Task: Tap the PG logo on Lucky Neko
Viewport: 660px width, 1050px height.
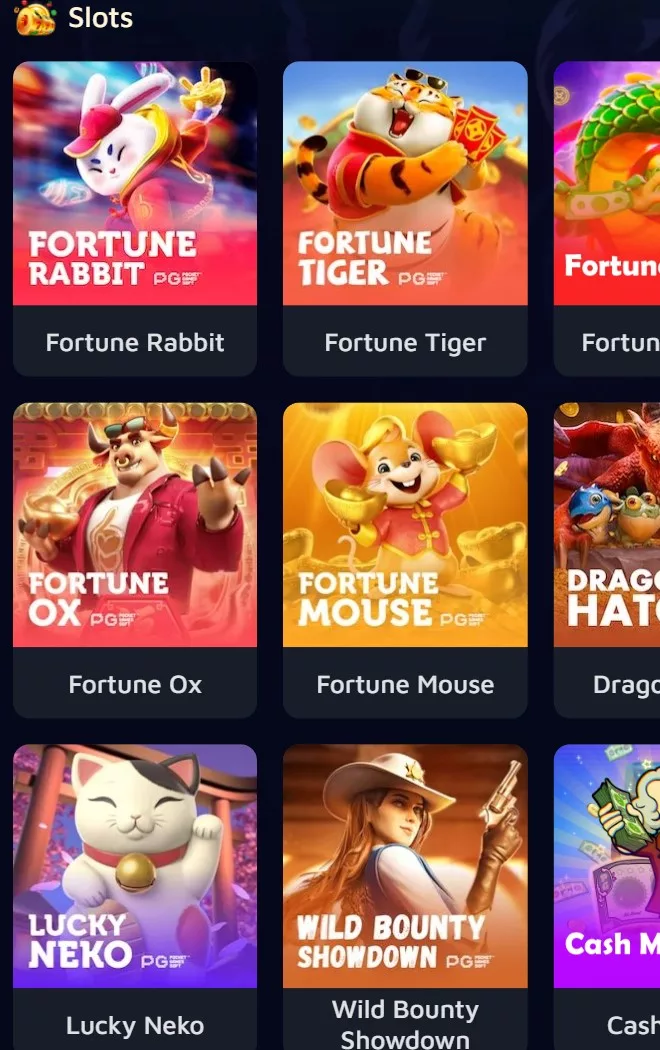Action: click(165, 961)
